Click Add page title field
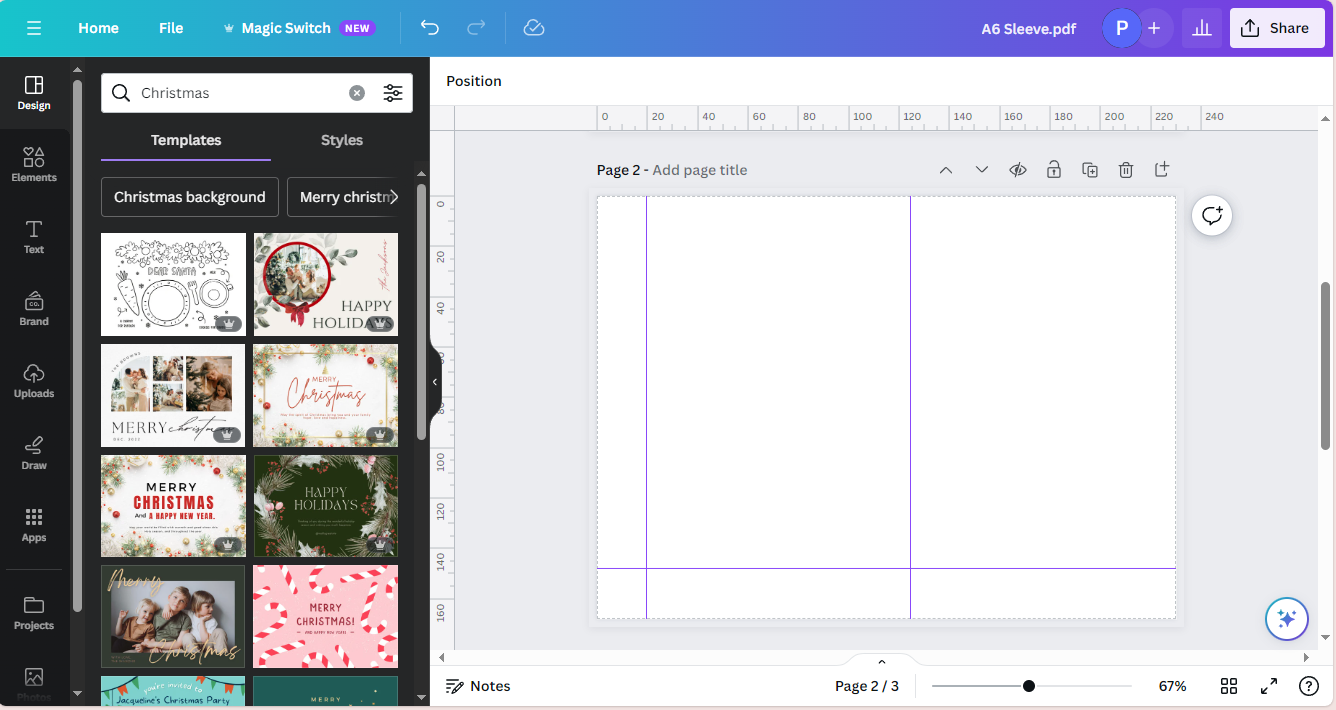1336x710 pixels. coord(700,170)
